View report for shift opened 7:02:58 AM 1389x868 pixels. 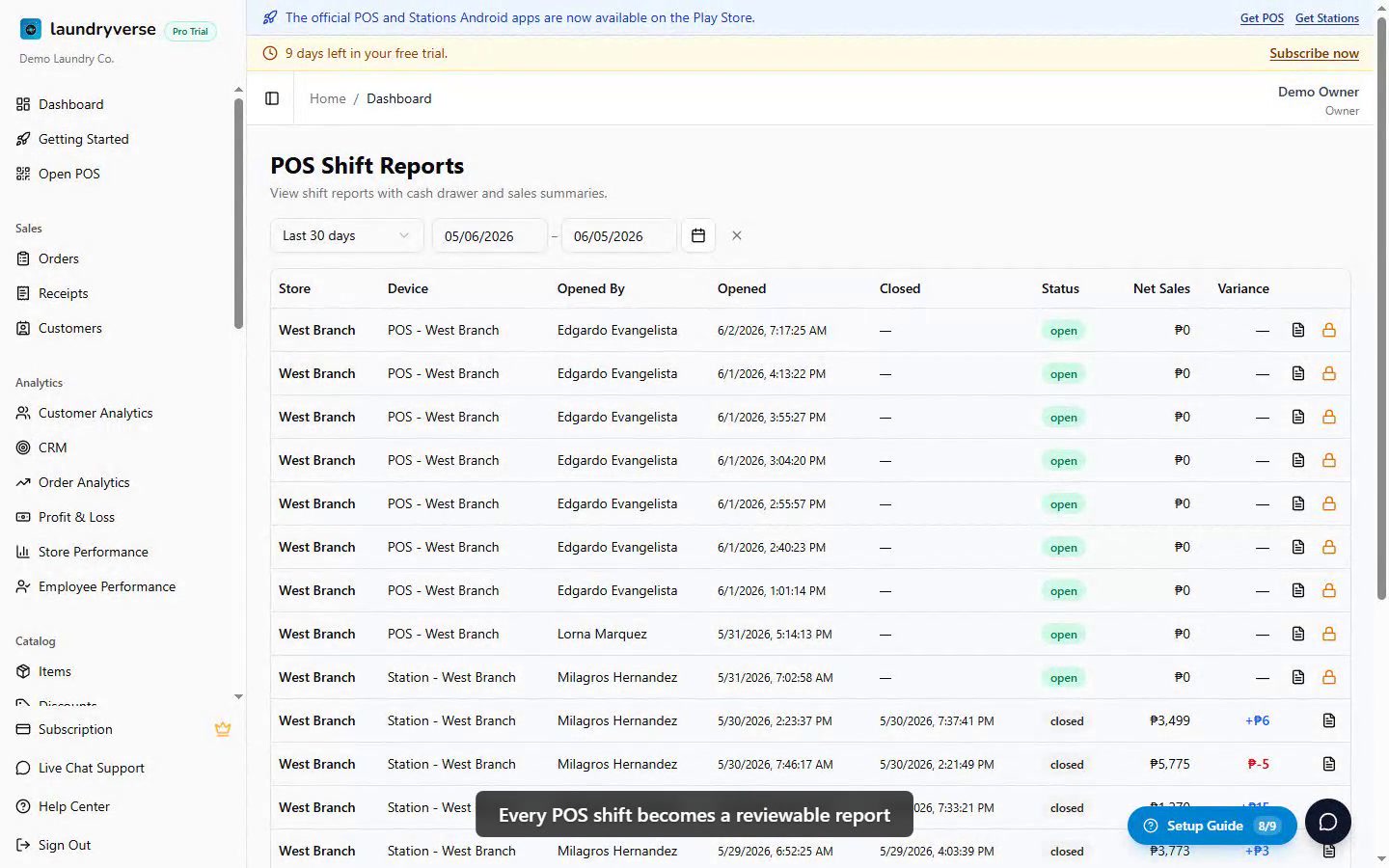(x=1298, y=677)
